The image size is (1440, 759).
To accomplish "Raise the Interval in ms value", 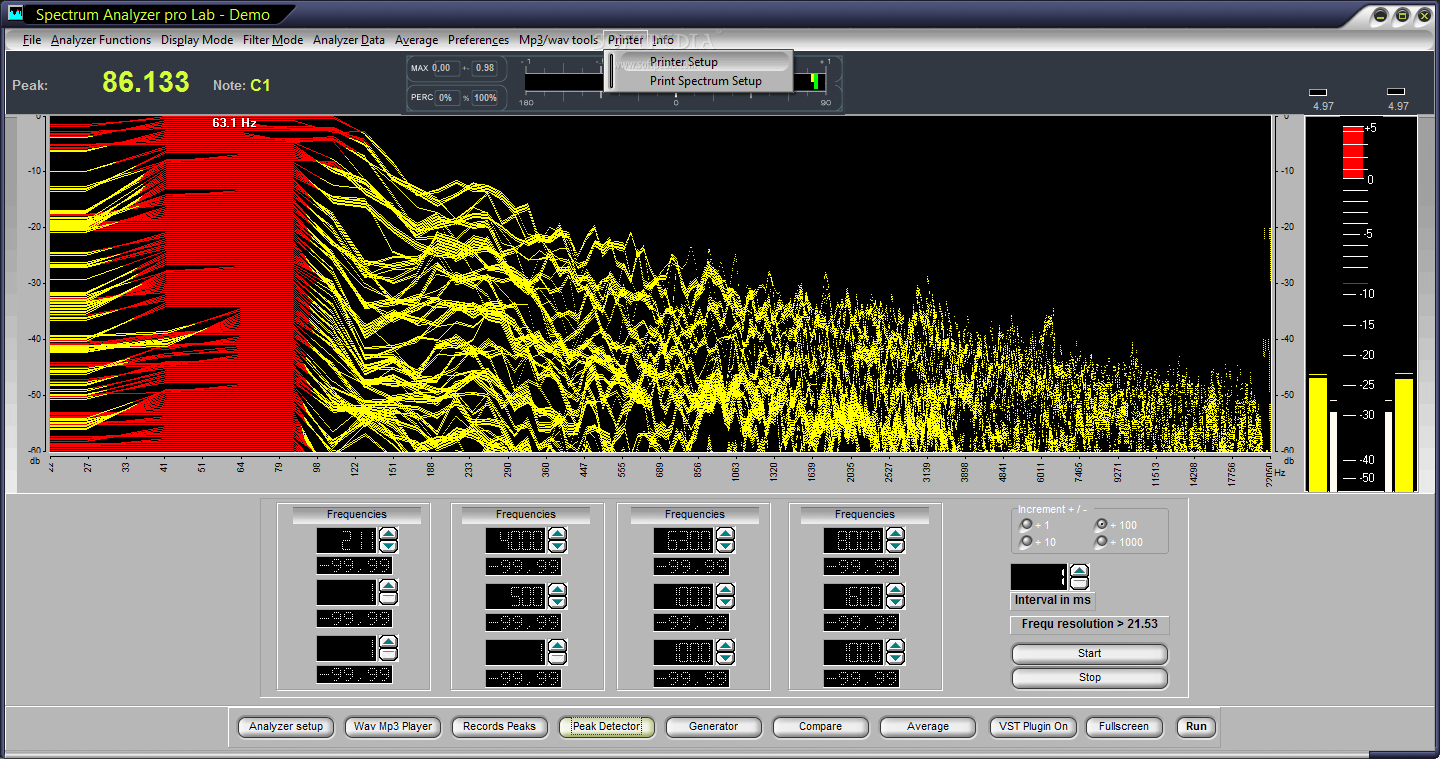I will point(1080,571).
